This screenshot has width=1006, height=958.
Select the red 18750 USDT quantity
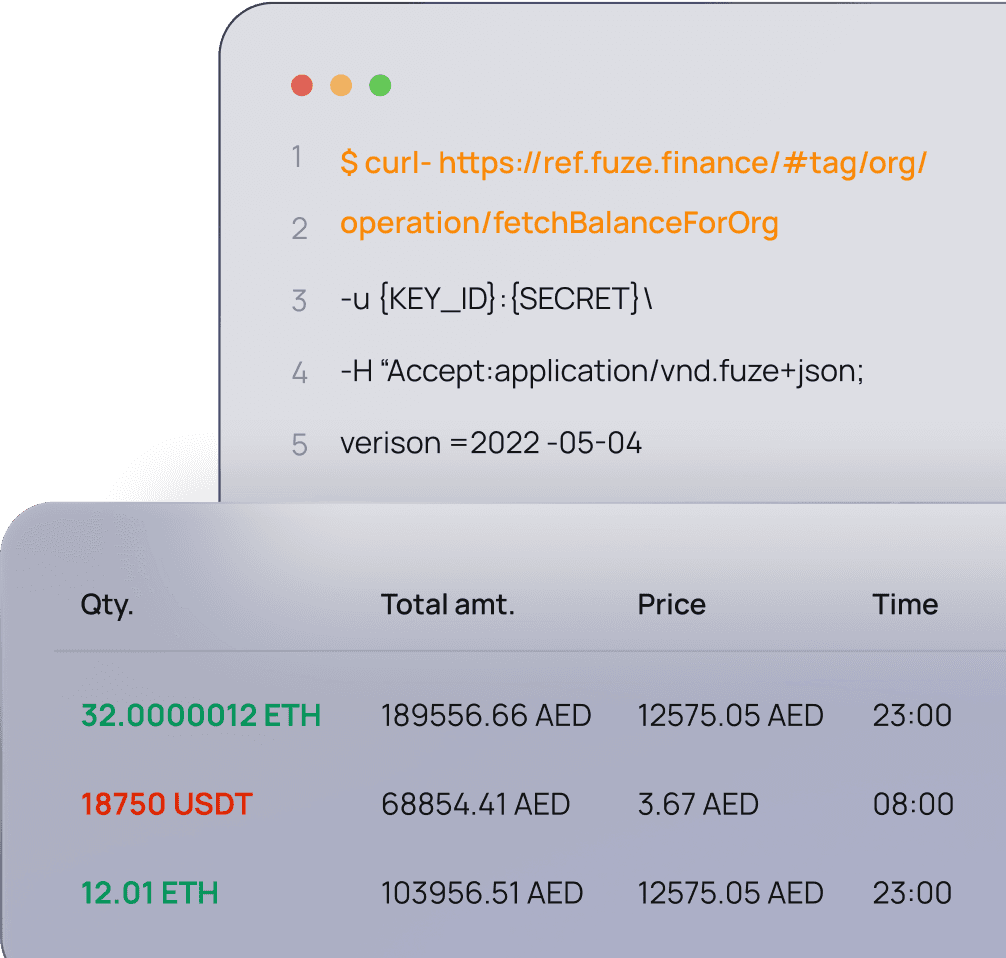pos(167,804)
